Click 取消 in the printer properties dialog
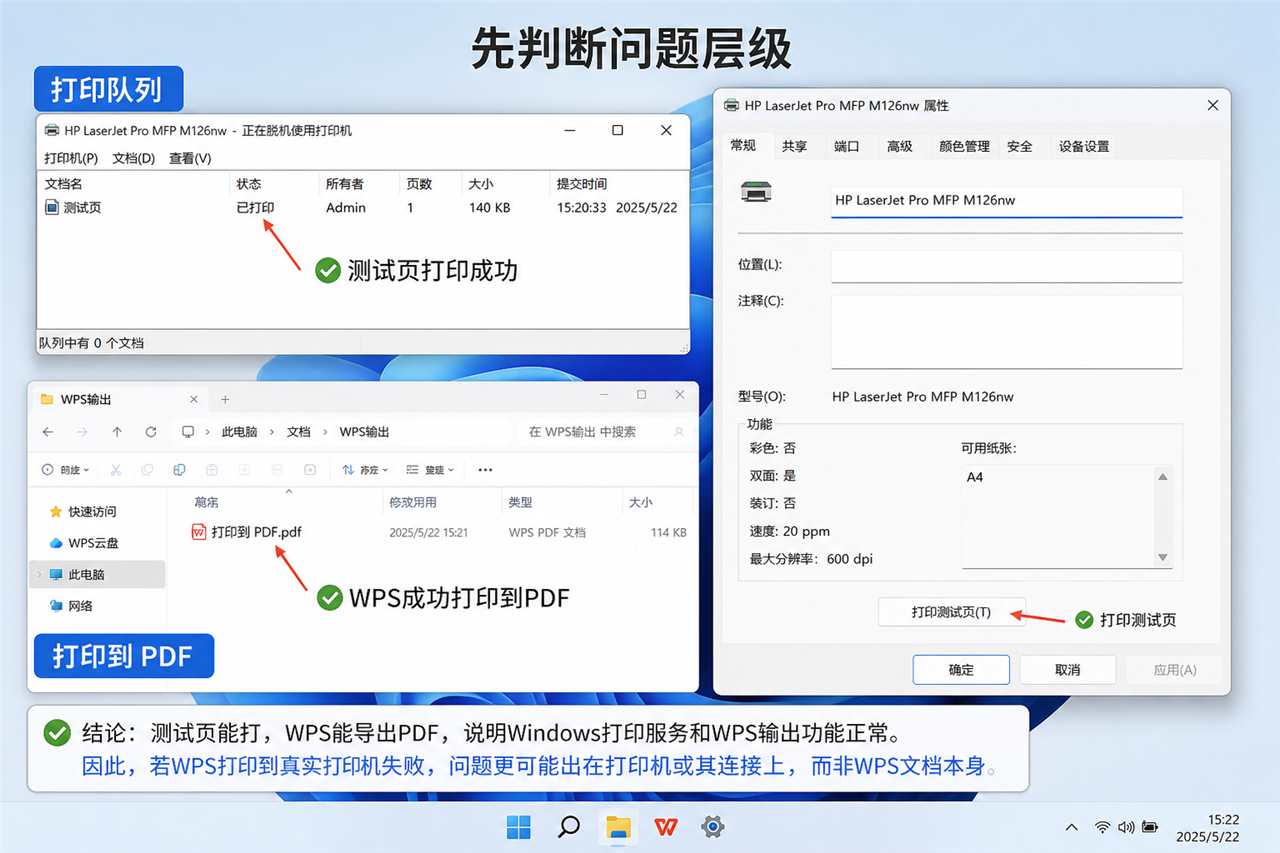 click(1068, 670)
